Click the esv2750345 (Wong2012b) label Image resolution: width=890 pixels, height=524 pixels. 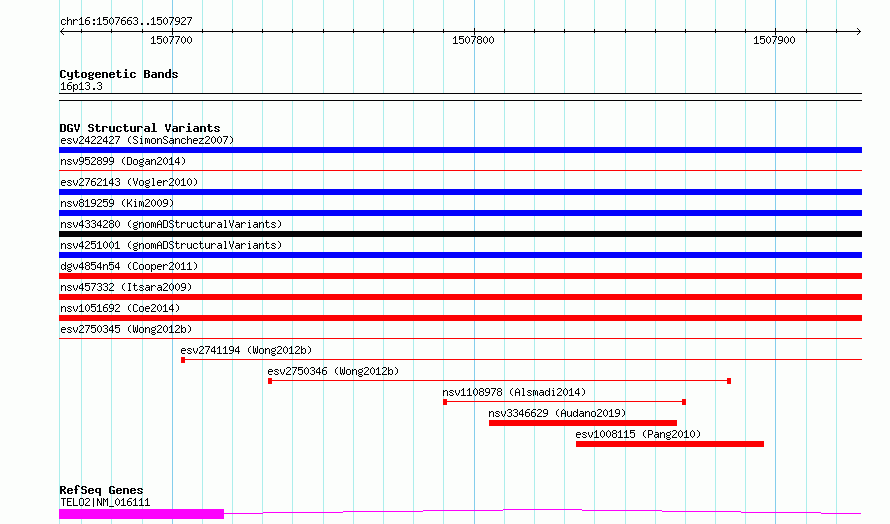point(126,329)
